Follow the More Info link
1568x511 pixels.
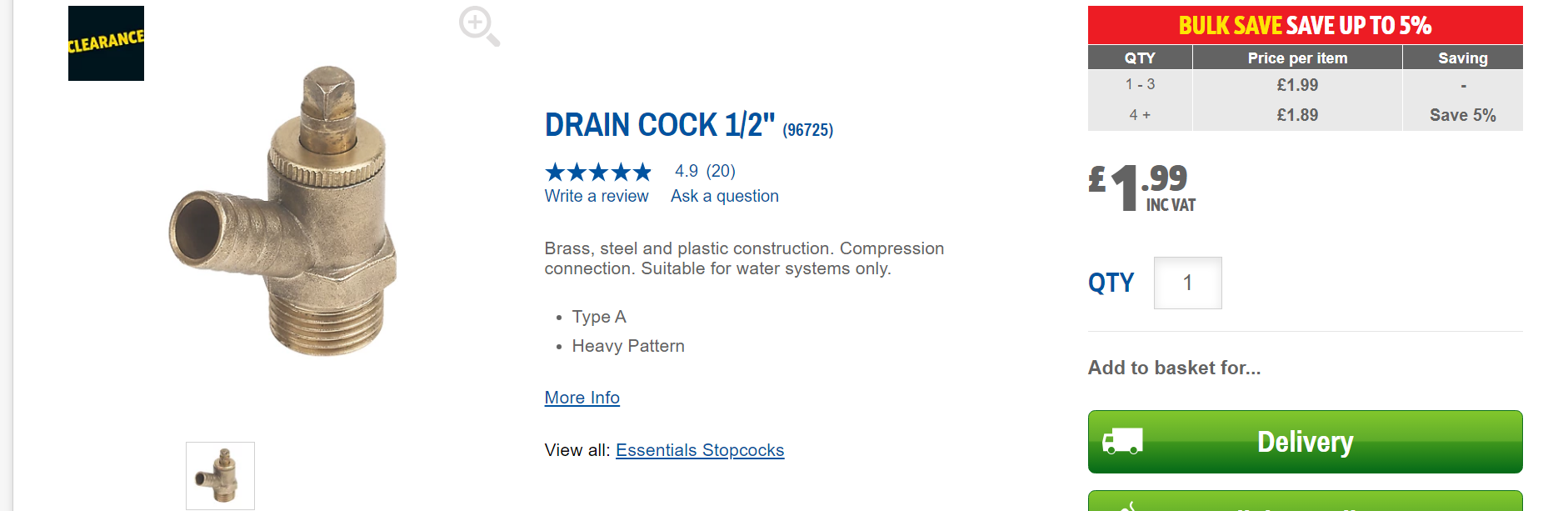coord(582,398)
